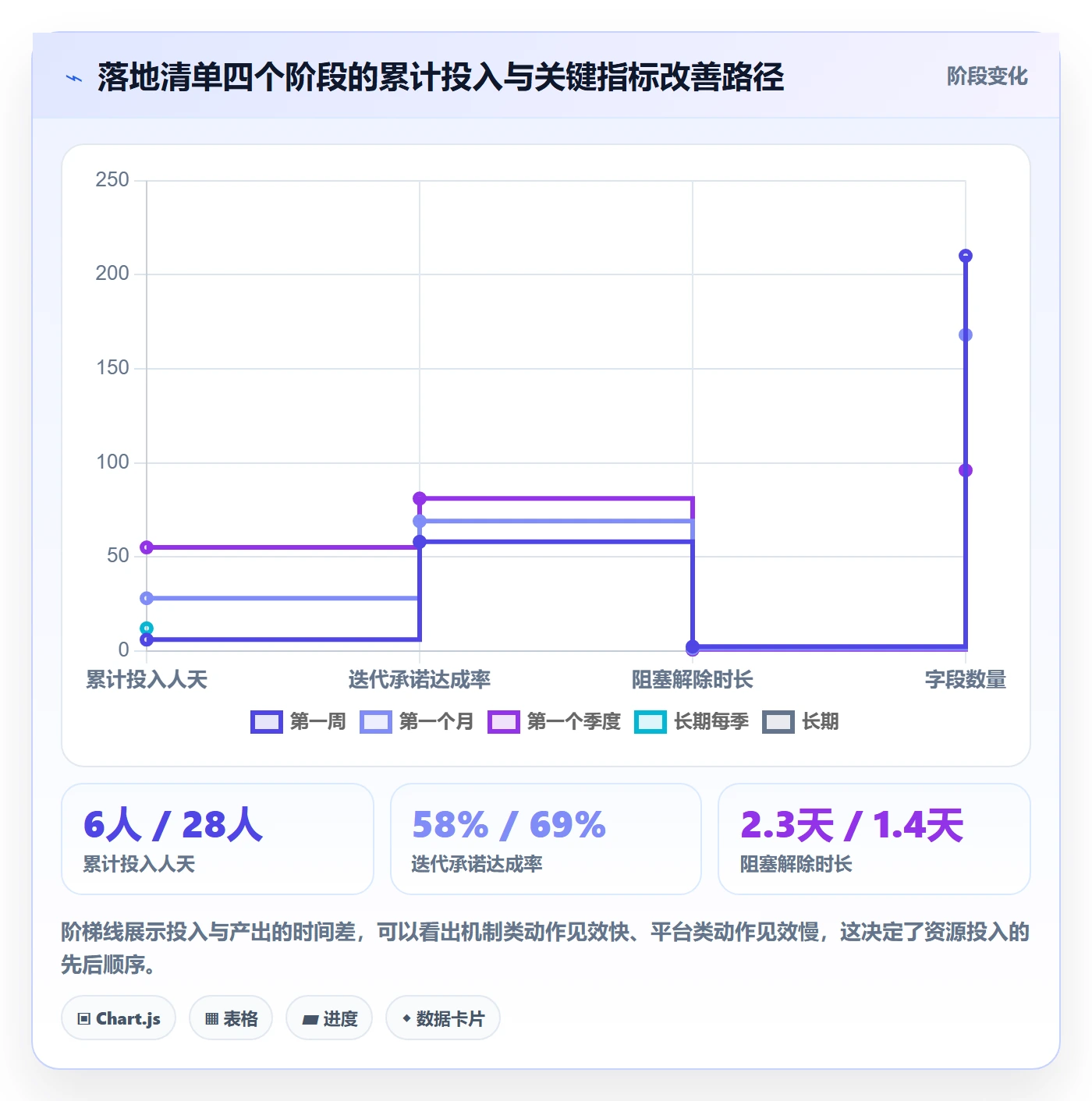Open the 58% / 69% stat card
This screenshot has height=1101, width=1092.
[x=546, y=839]
